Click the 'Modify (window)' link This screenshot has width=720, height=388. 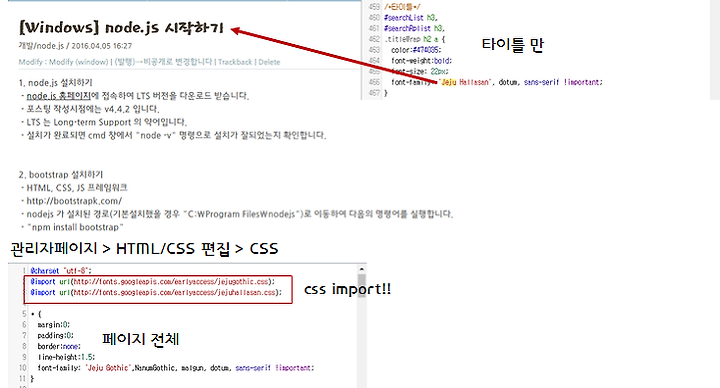79,62
